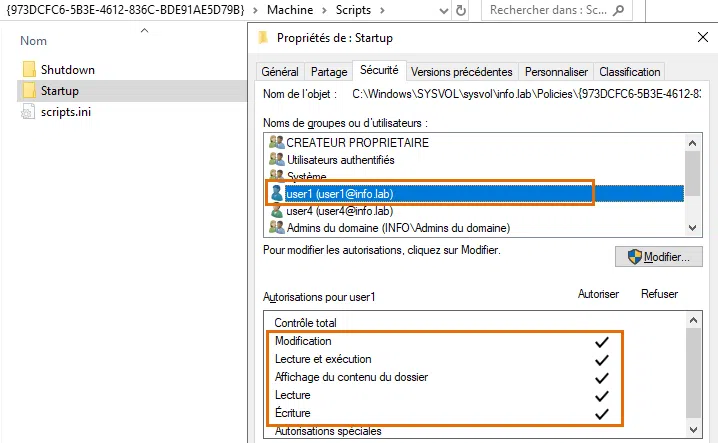Select the Startup folder icon in file list
The height and width of the screenshot is (443, 718).
point(29,91)
